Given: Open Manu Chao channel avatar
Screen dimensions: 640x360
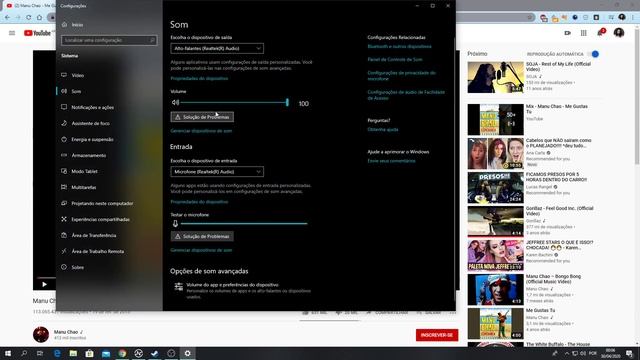Looking at the screenshot, I should point(41,335).
